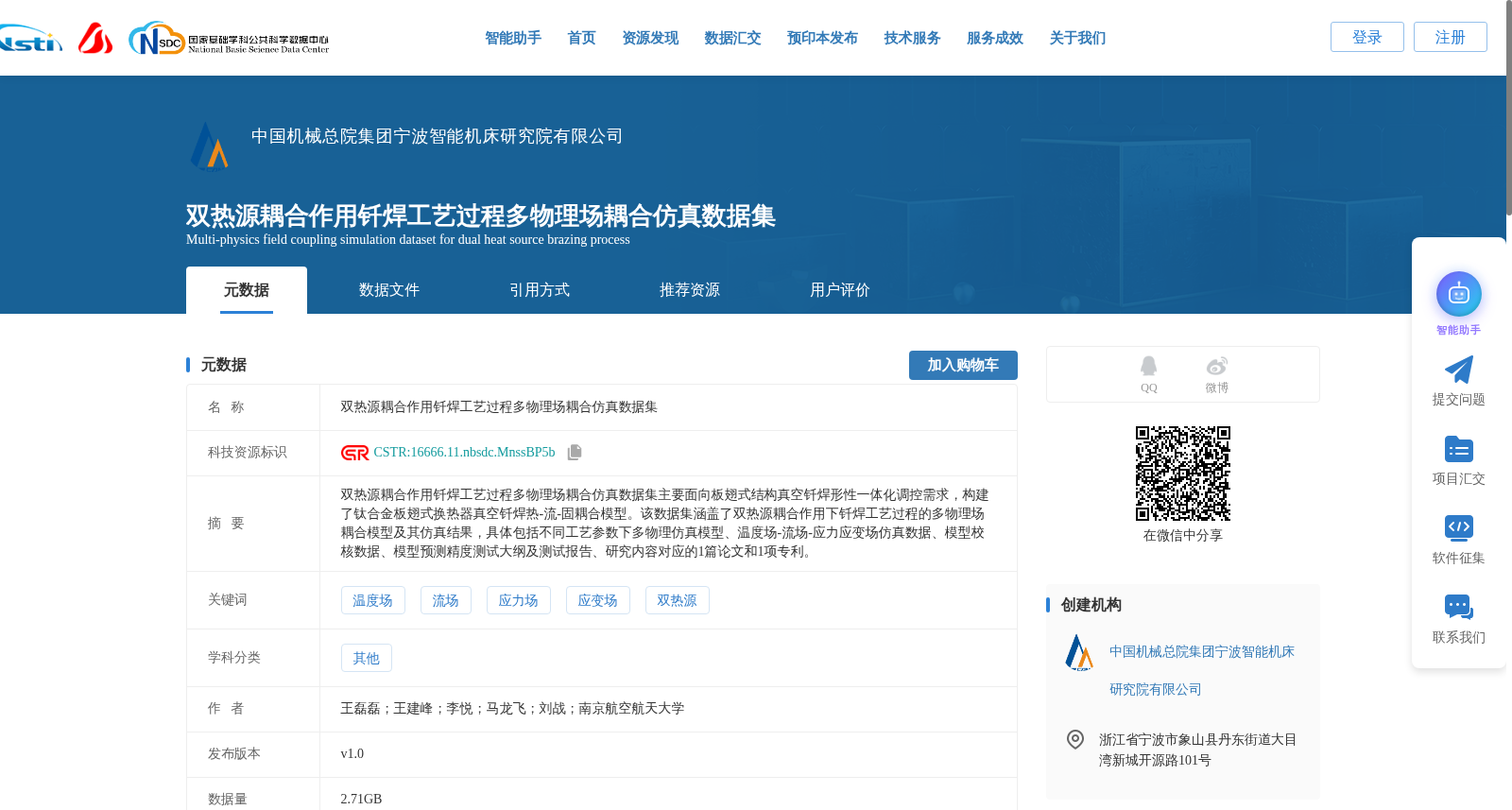Click the English dataset subtitle text
This screenshot has width=1512, height=810.
click(x=408, y=240)
